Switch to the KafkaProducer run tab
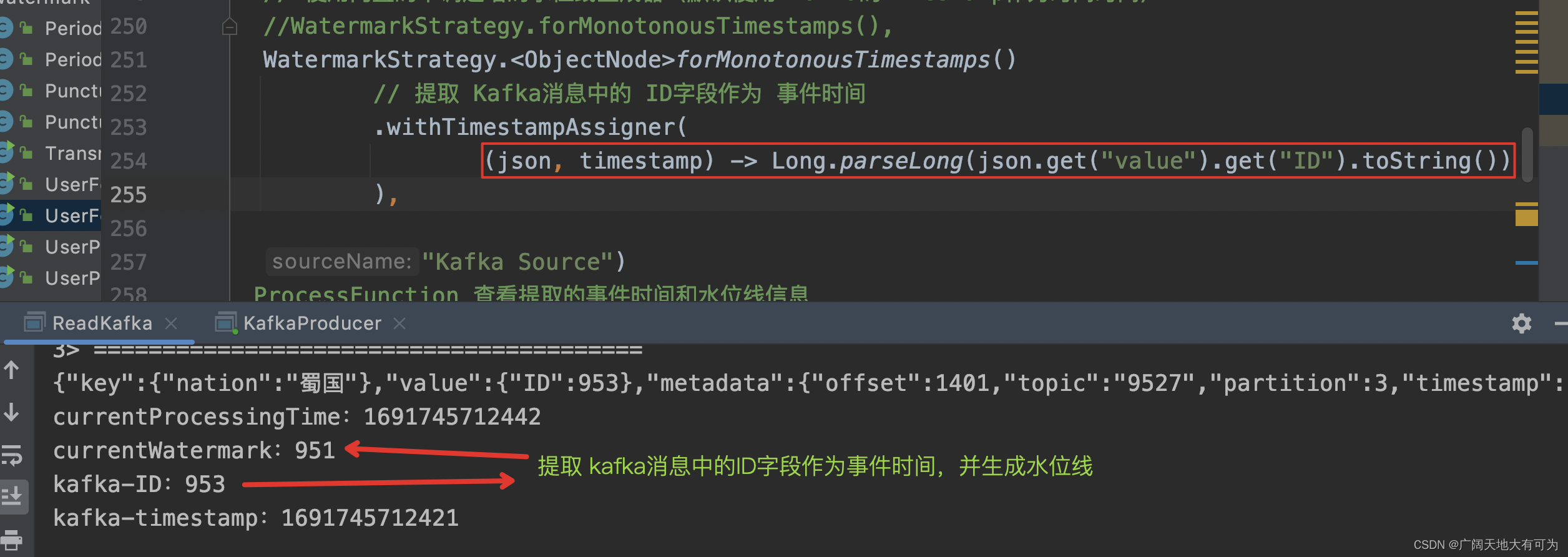This screenshot has width=1568, height=557. 311,323
